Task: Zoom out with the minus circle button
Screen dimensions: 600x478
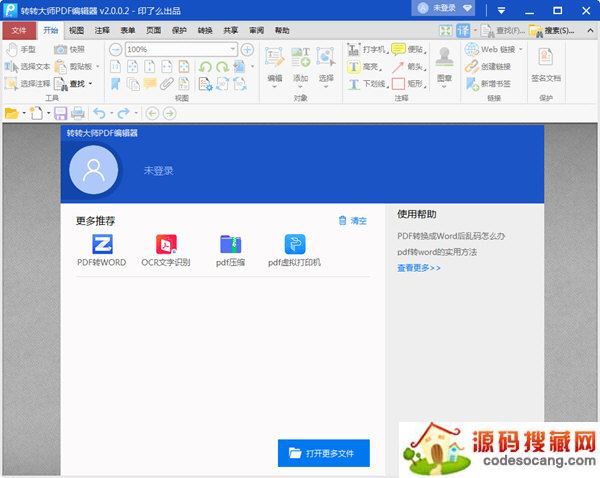Action: [x=116, y=49]
